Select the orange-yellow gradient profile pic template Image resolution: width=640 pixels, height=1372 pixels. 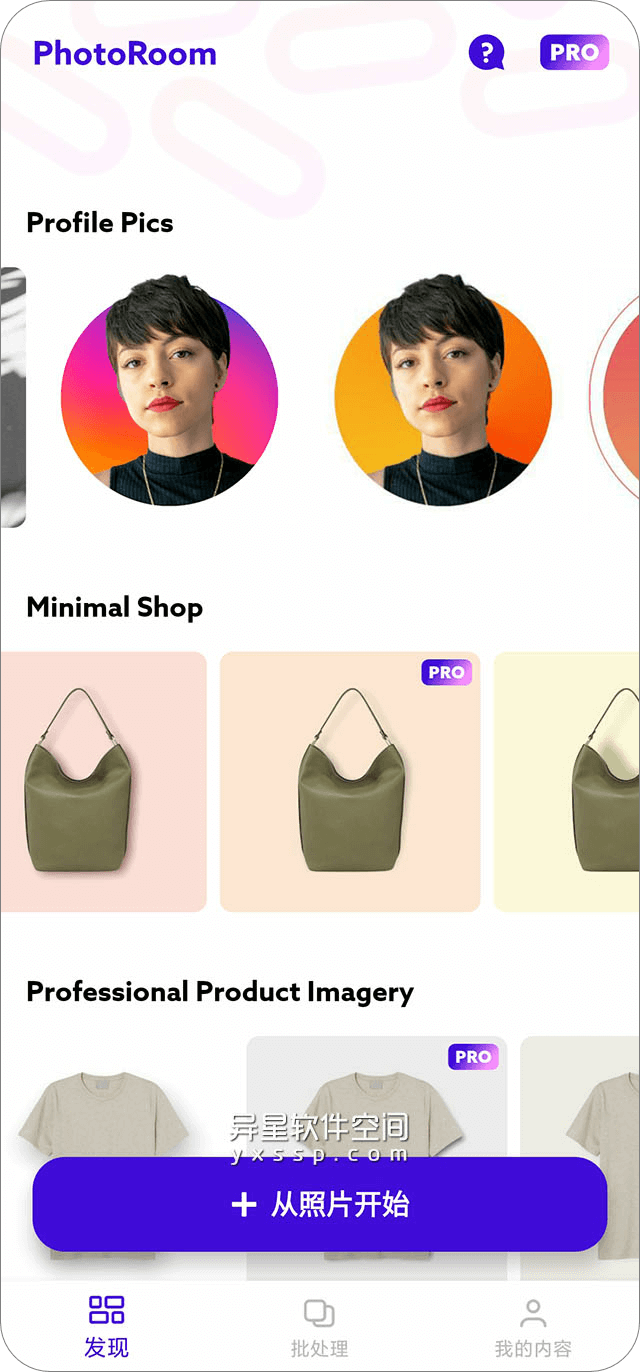pyautogui.click(x=443, y=391)
